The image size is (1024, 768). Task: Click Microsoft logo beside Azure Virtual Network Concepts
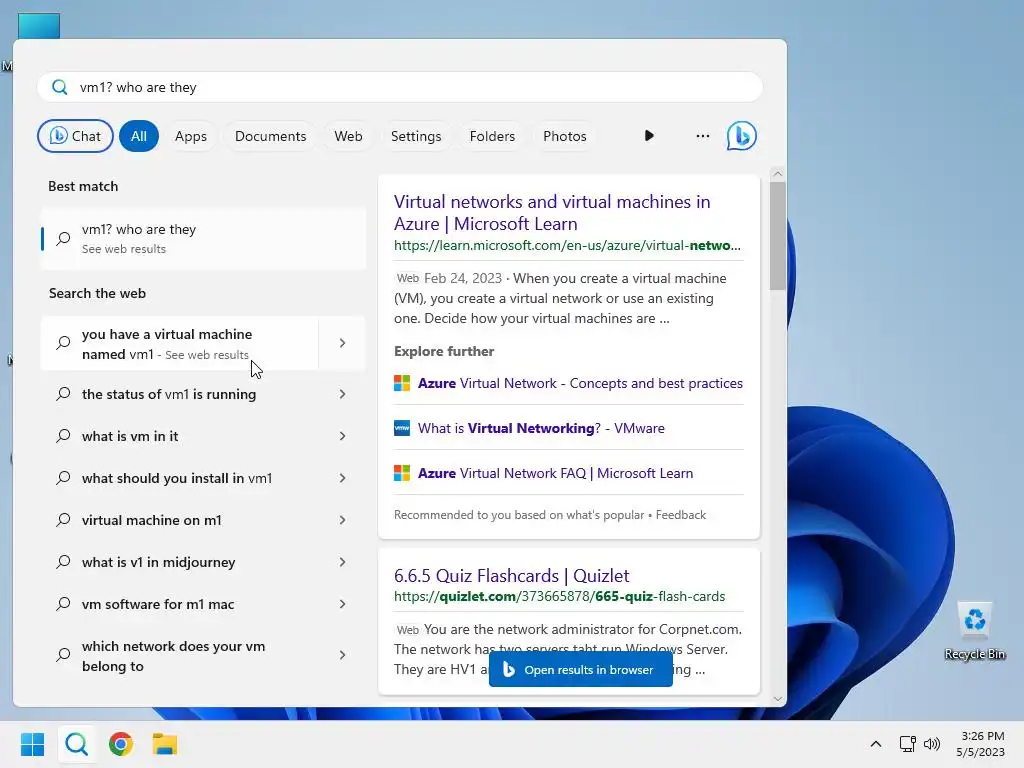coord(402,383)
